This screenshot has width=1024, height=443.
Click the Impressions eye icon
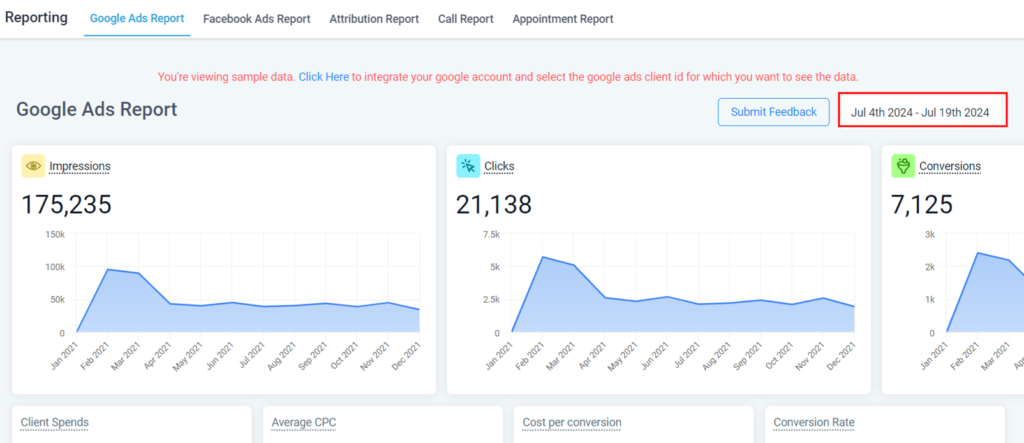[33, 166]
